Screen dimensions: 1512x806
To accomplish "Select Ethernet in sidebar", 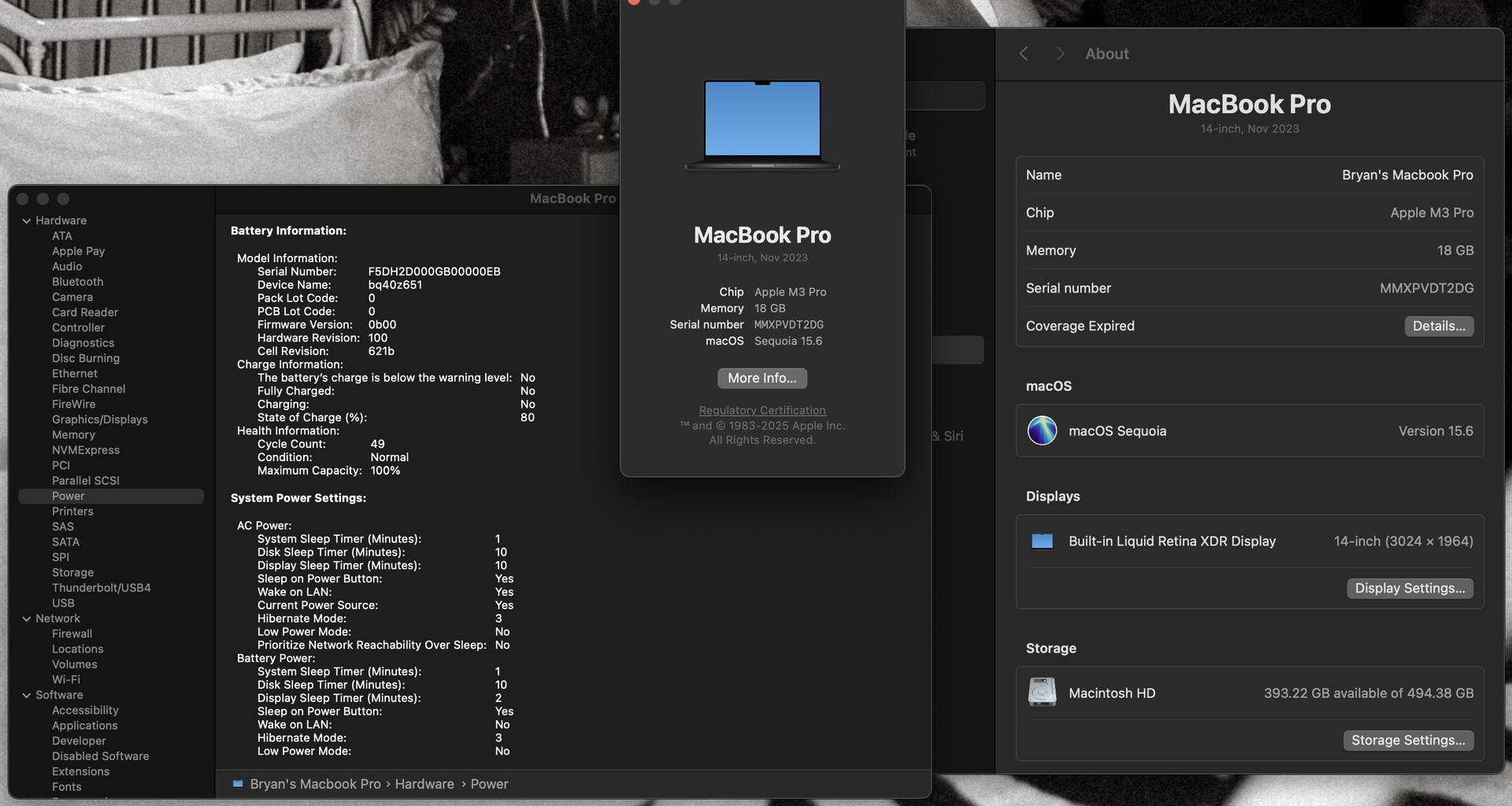I will [x=75, y=374].
